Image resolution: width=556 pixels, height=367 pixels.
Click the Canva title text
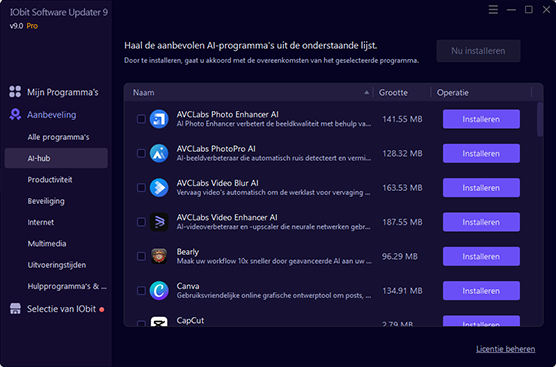point(188,286)
